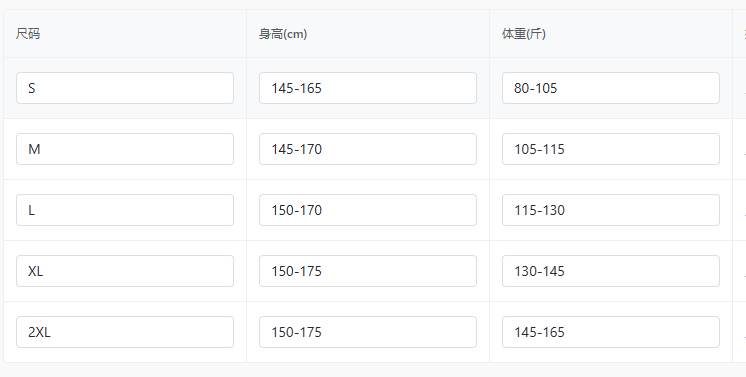
Task: Click height field in the XL row
Action: pyautogui.click(x=368, y=271)
